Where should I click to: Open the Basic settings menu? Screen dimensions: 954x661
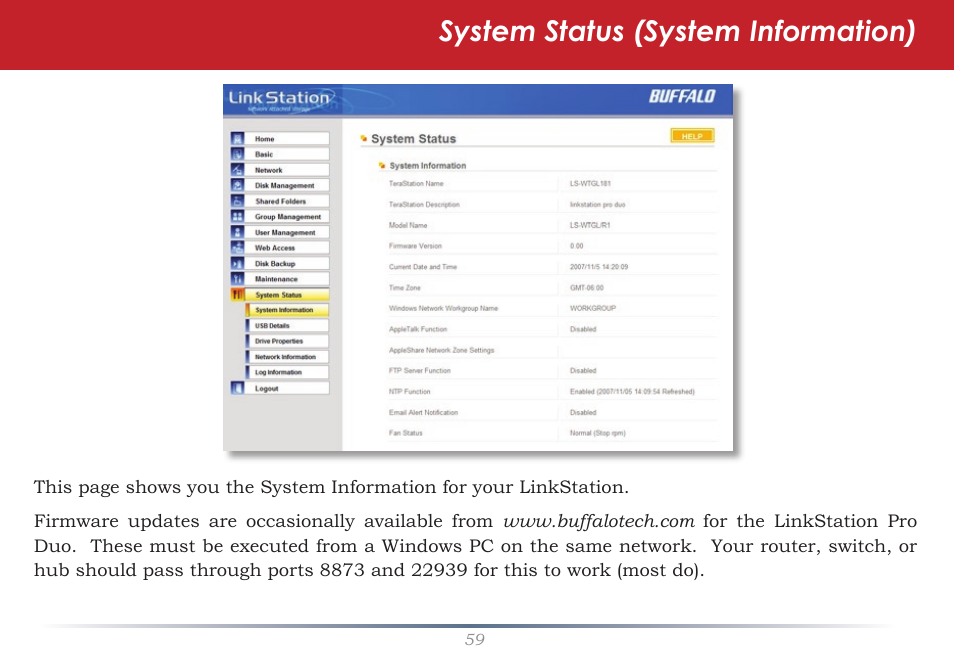[287, 154]
